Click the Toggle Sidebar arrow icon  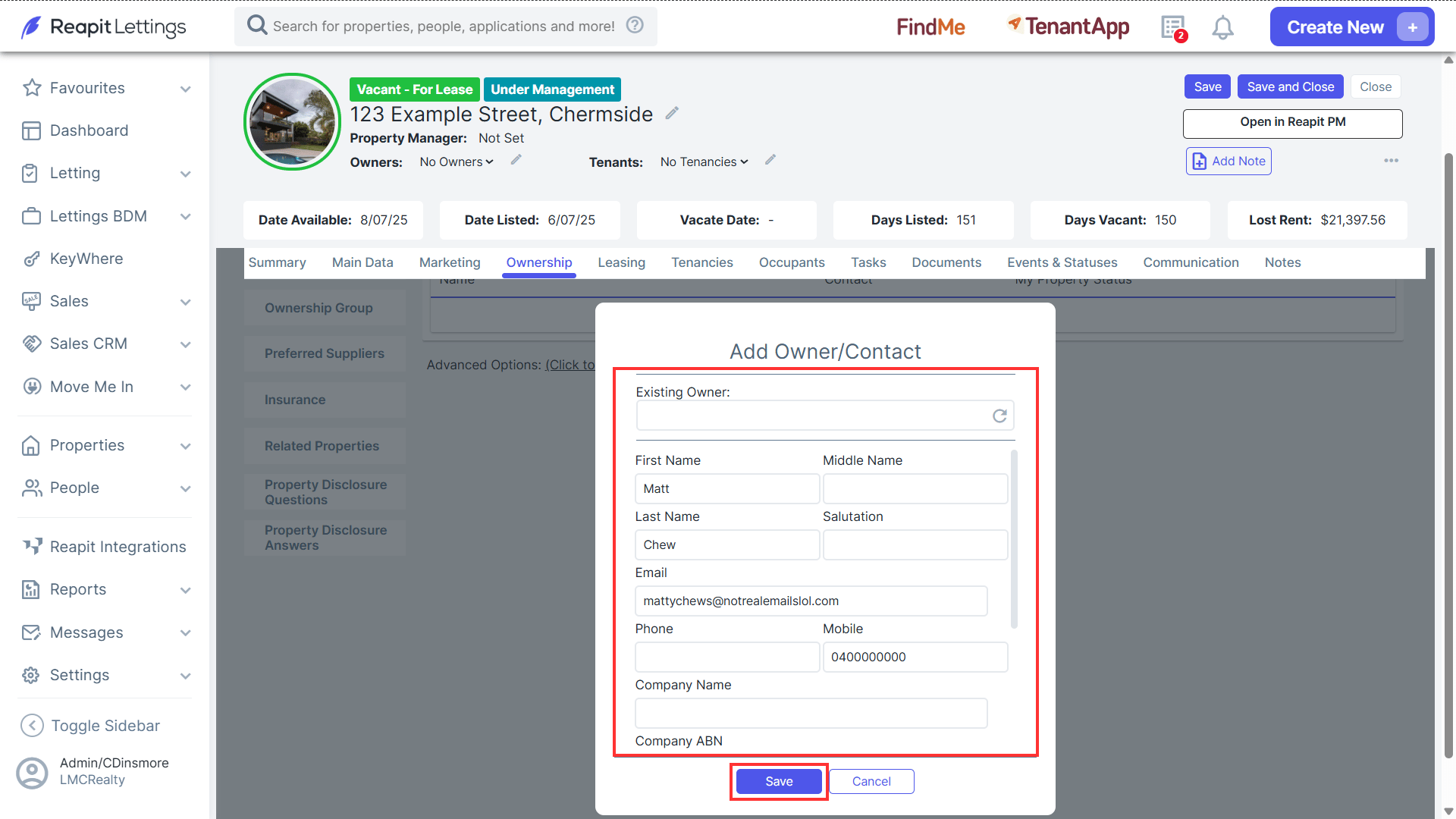coord(32,726)
